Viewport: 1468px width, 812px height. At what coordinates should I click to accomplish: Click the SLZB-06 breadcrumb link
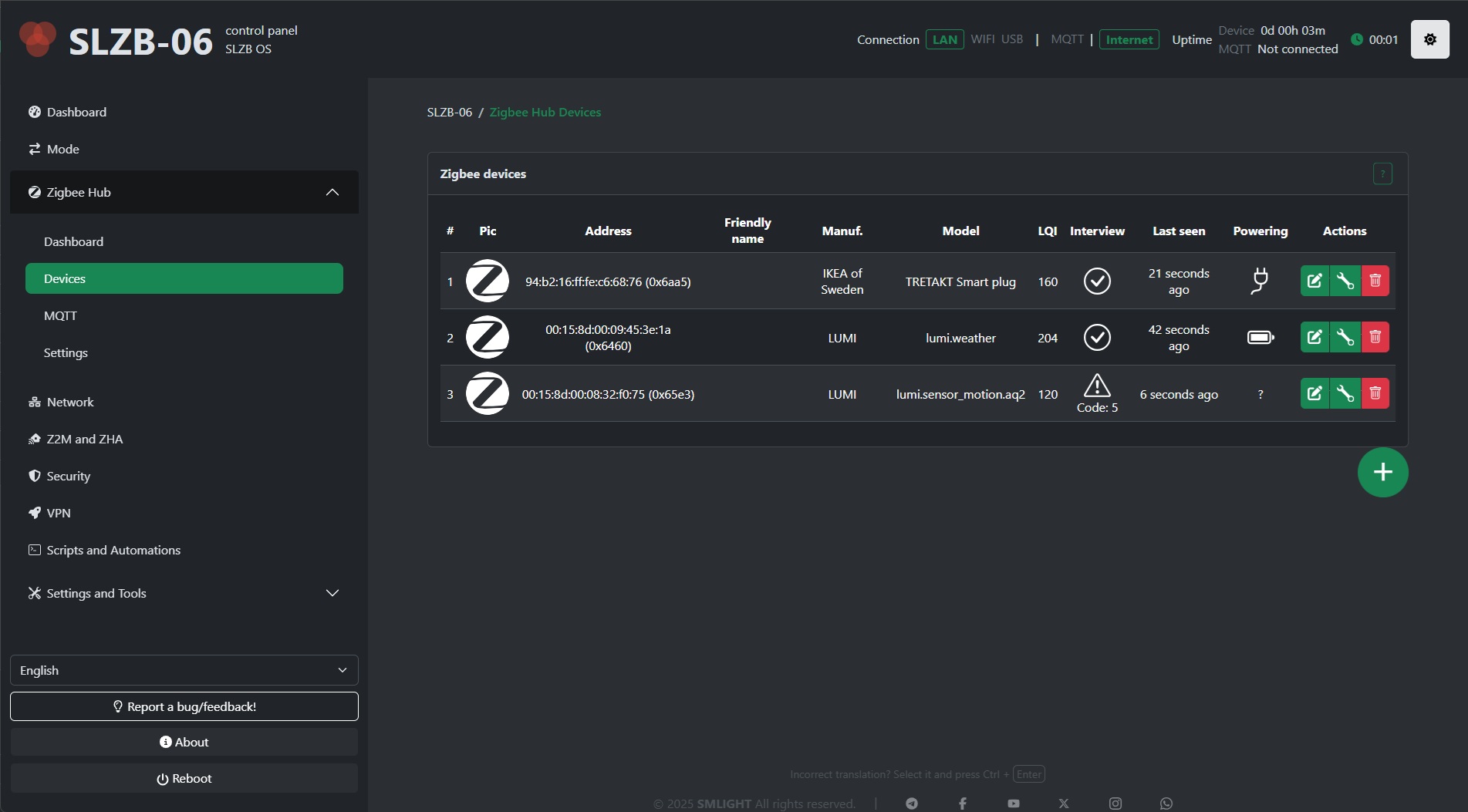[449, 113]
